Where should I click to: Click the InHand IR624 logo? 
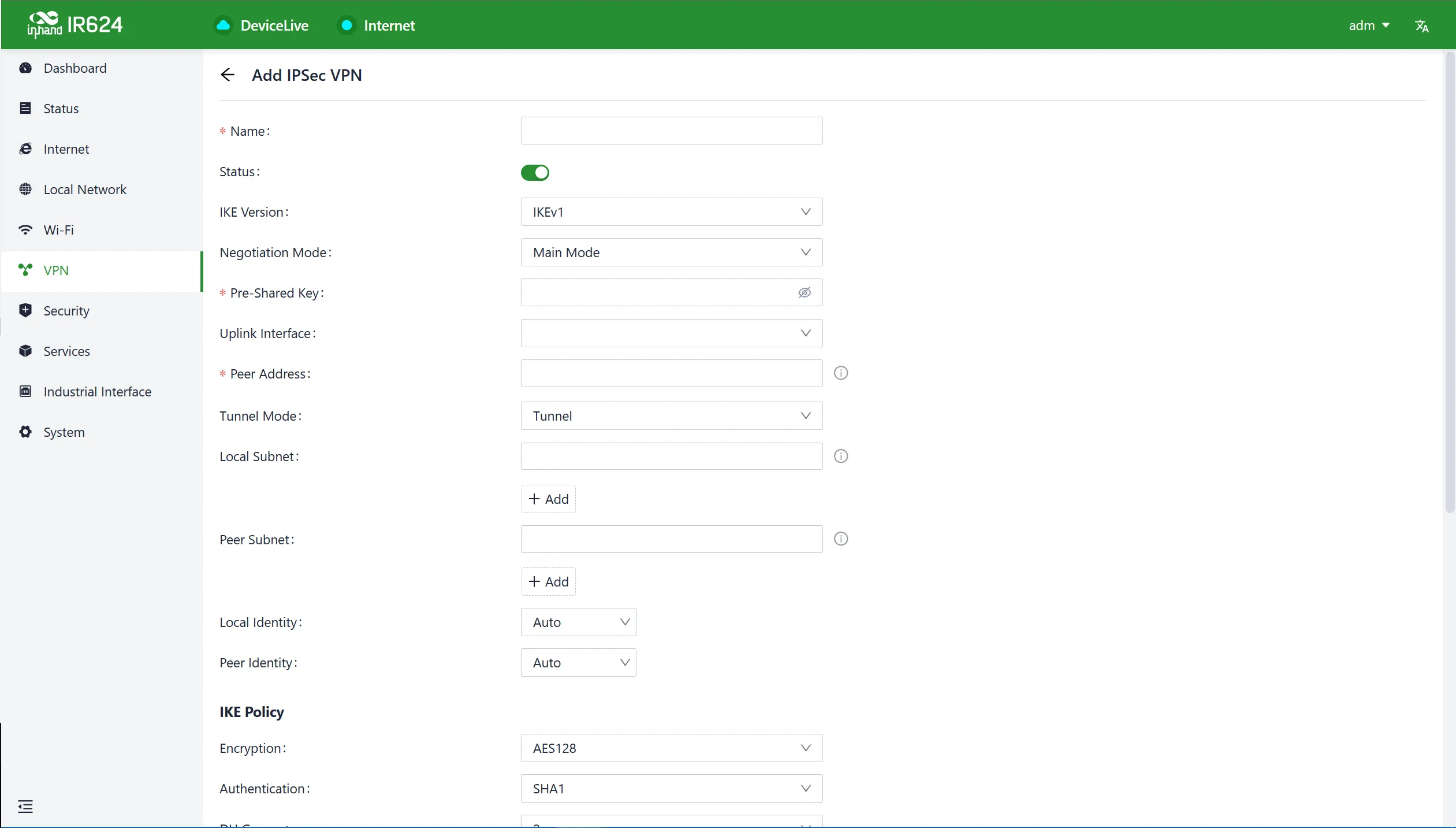click(75, 25)
